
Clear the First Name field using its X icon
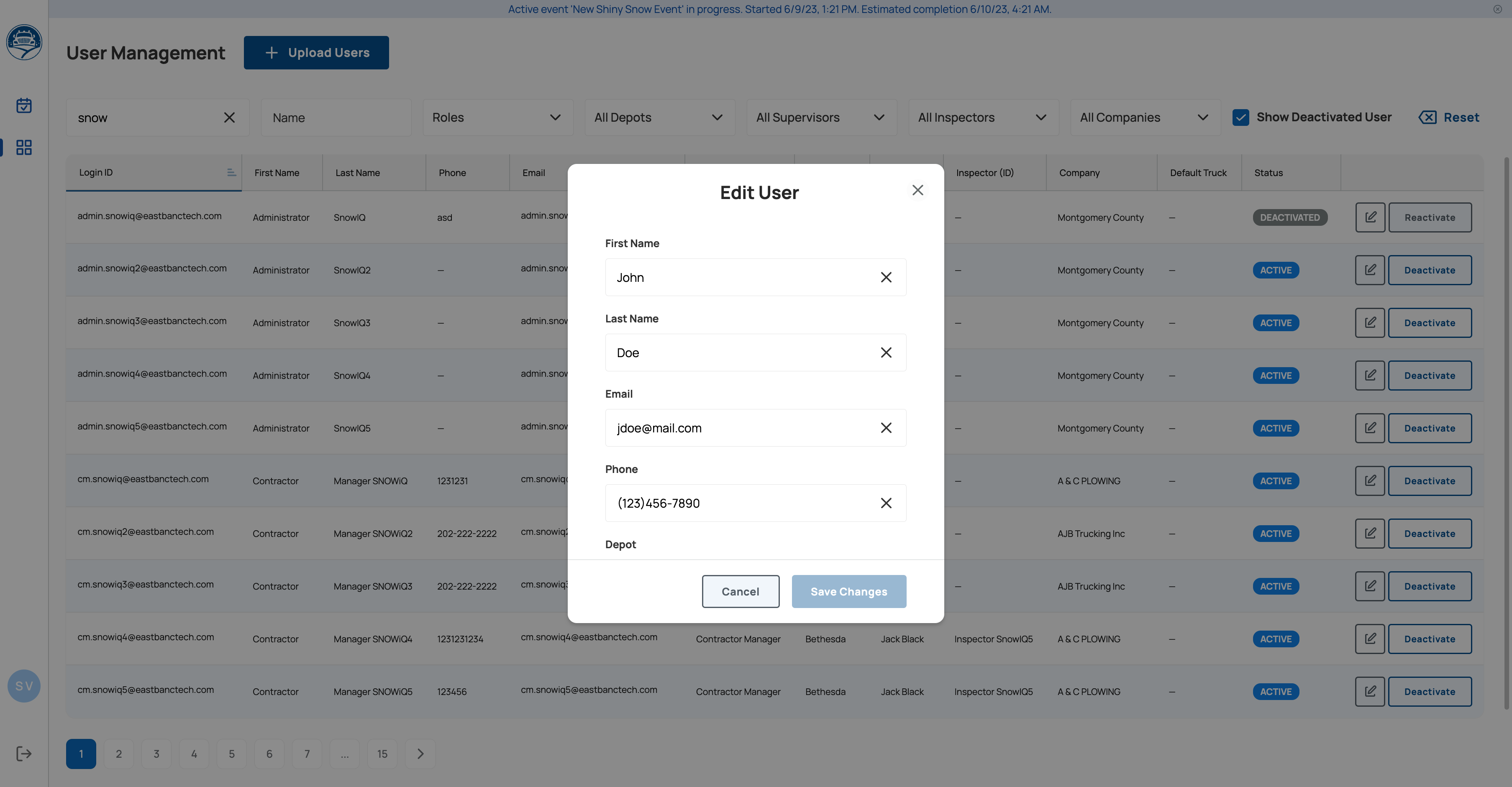[886, 277]
